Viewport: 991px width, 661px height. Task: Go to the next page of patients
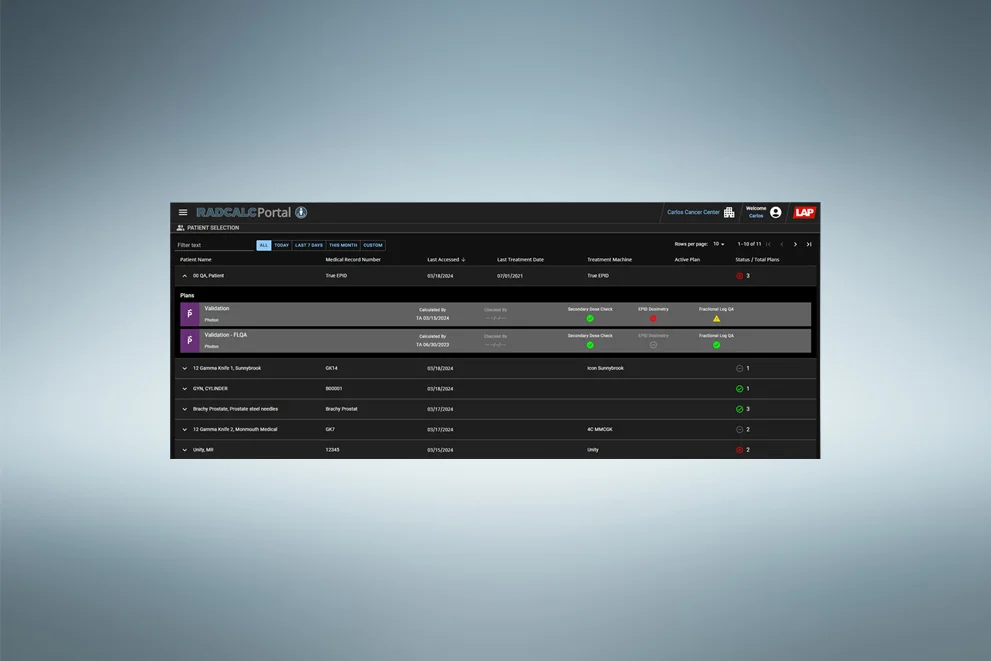(x=795, y=244)
